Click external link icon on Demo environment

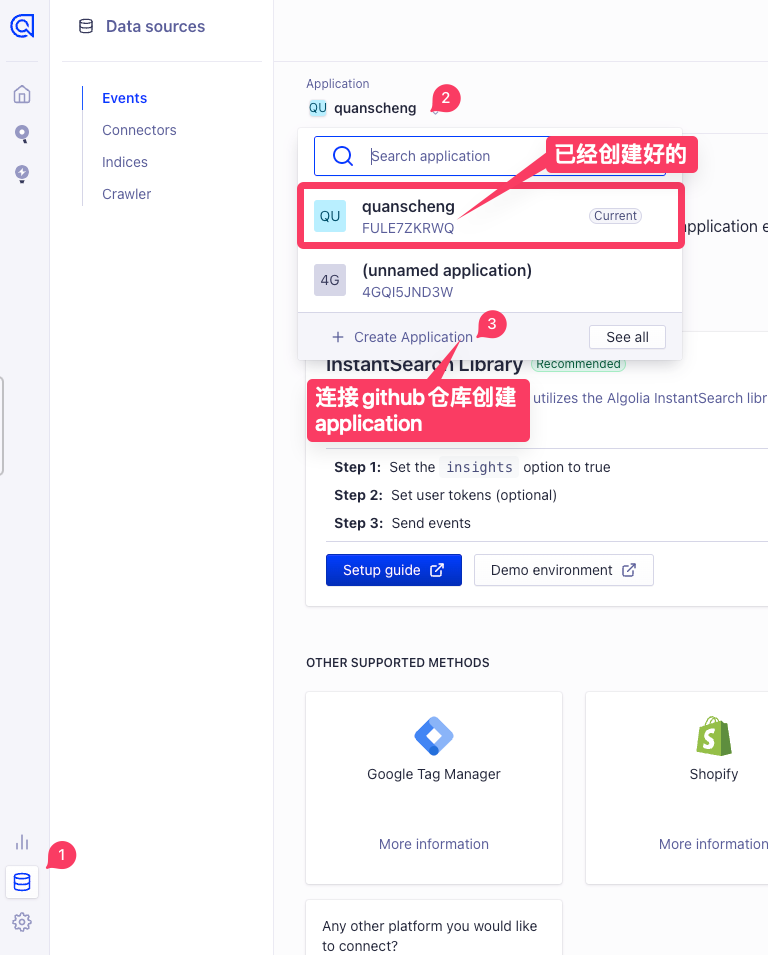coord(629,570)
